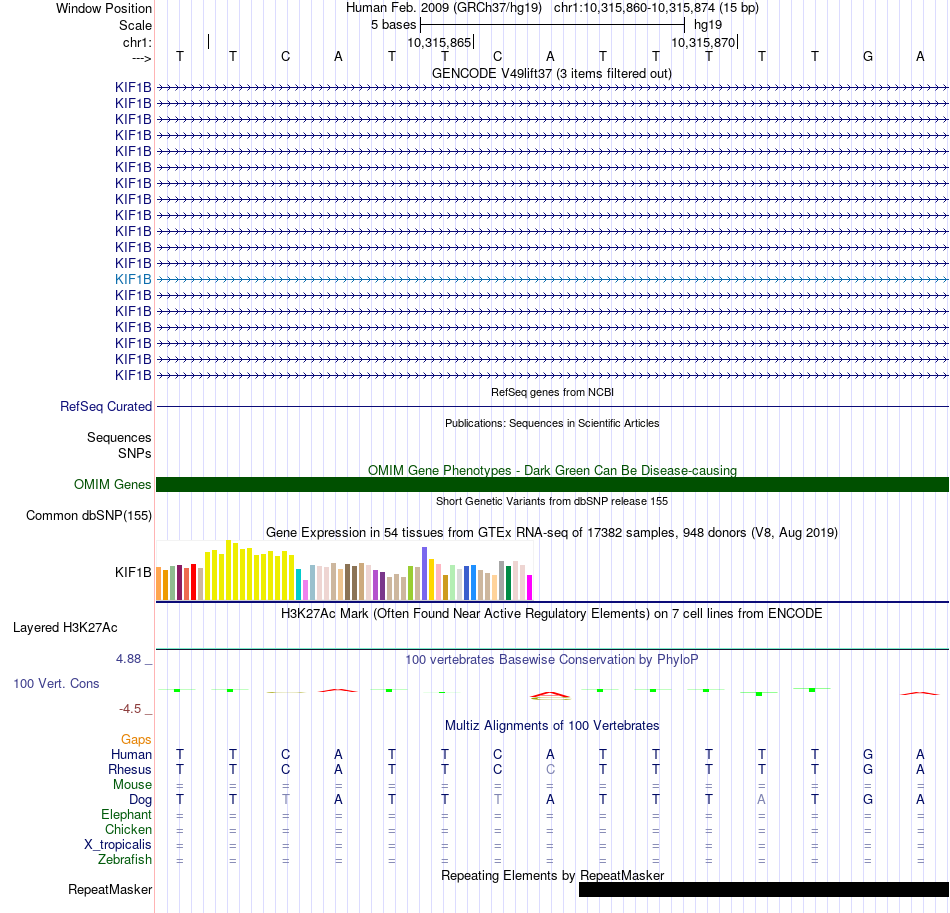950x913 pixels.
Task: Click the SNPs track label
Action: 135,453
